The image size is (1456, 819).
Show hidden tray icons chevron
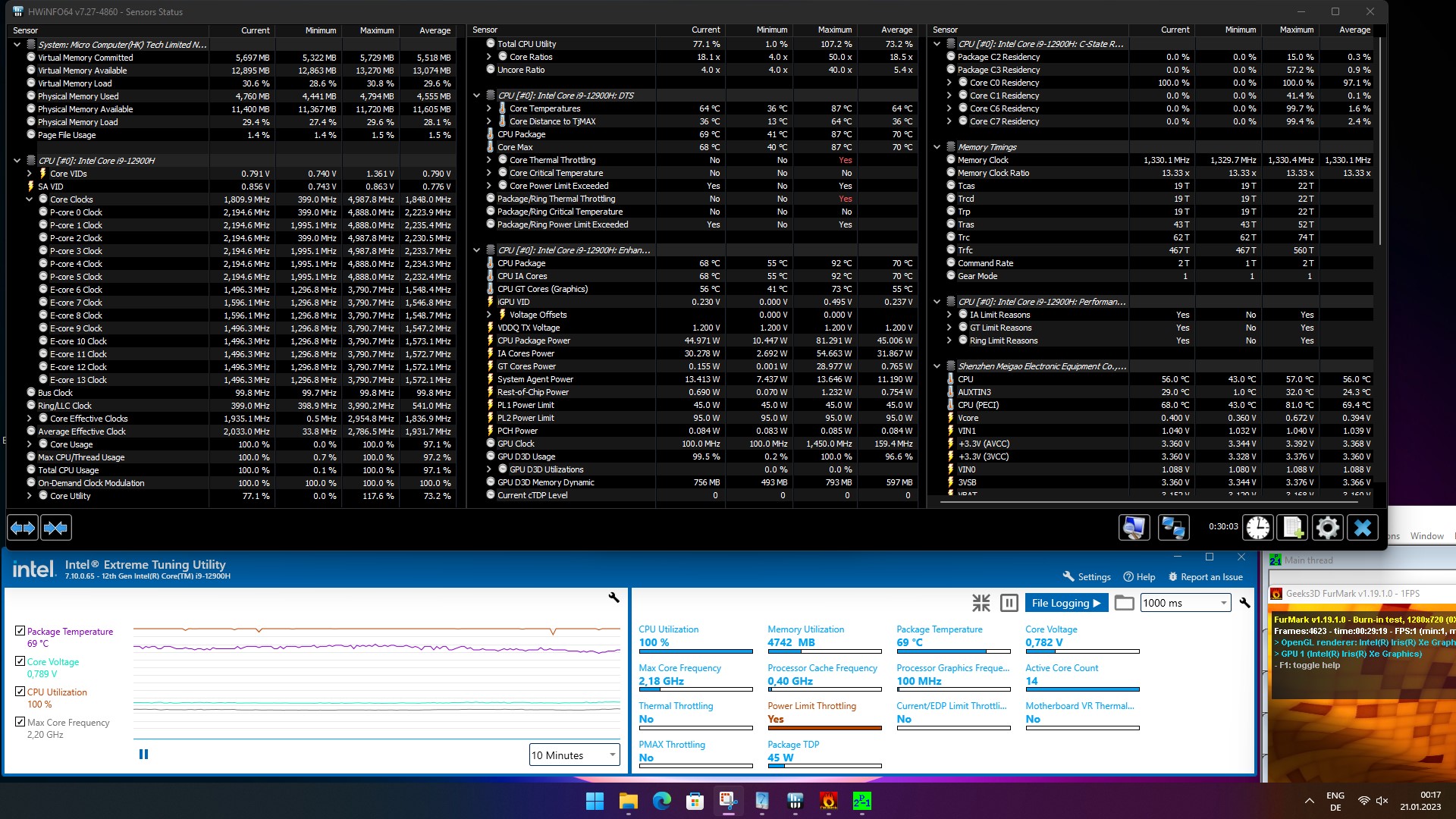pos(1309,802)
